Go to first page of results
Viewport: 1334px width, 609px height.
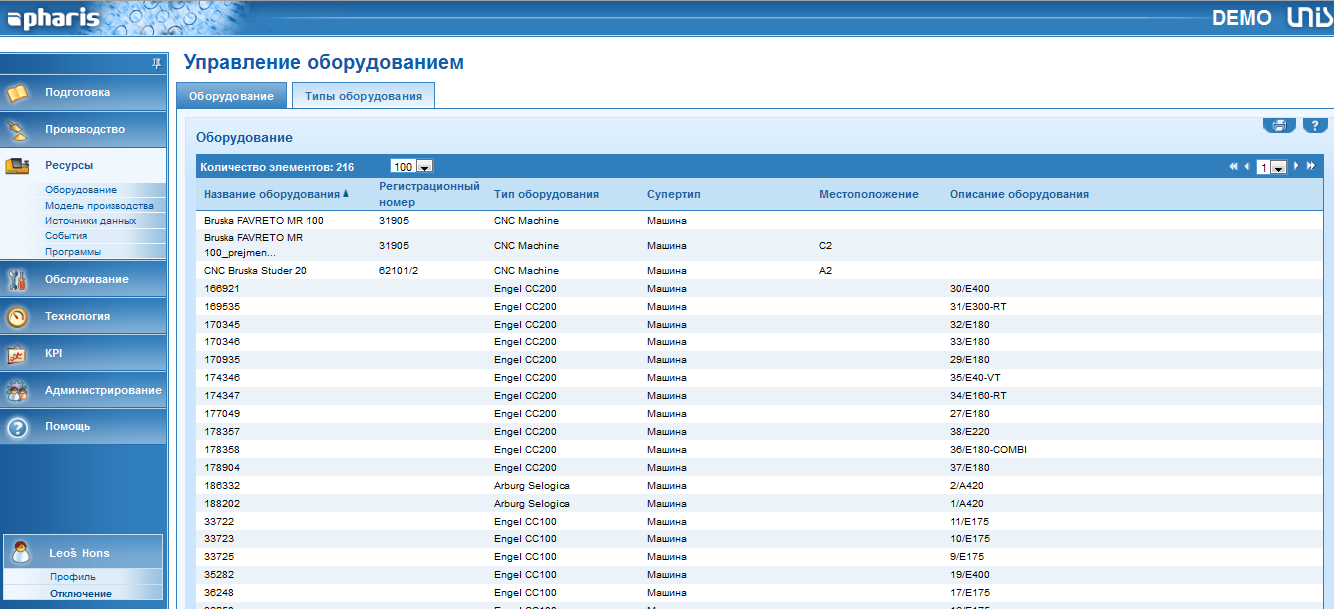tap(1234, 166)
